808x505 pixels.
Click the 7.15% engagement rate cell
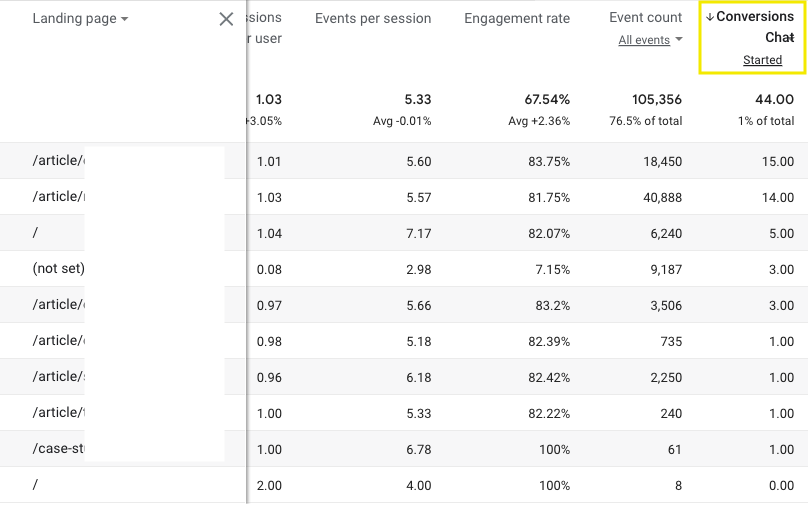click(x=551, y=269)
